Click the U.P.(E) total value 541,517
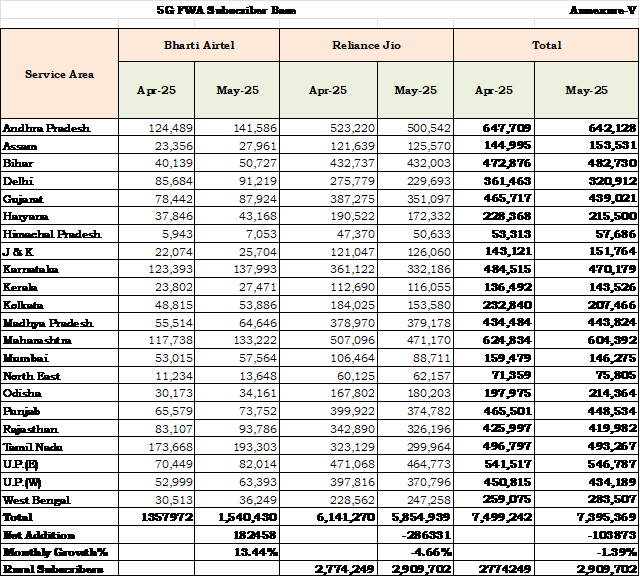The height and width of the screenshot is (577, 640). point(508,464)
